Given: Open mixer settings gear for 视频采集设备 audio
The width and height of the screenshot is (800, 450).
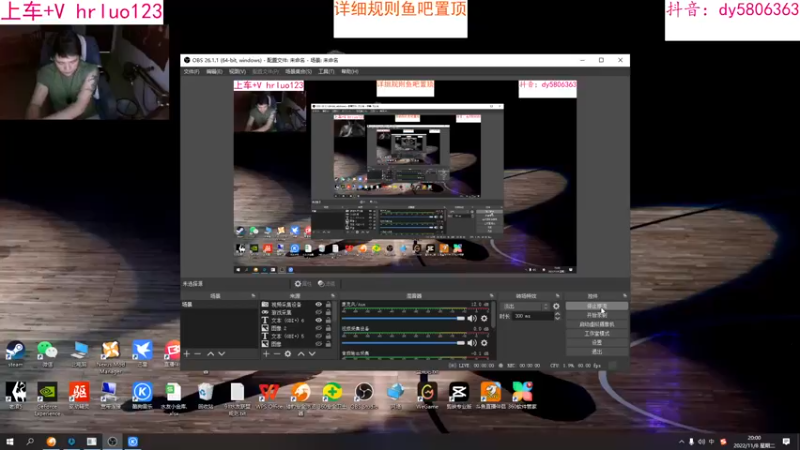Looking at the screenshot, I should coord(484,343).
